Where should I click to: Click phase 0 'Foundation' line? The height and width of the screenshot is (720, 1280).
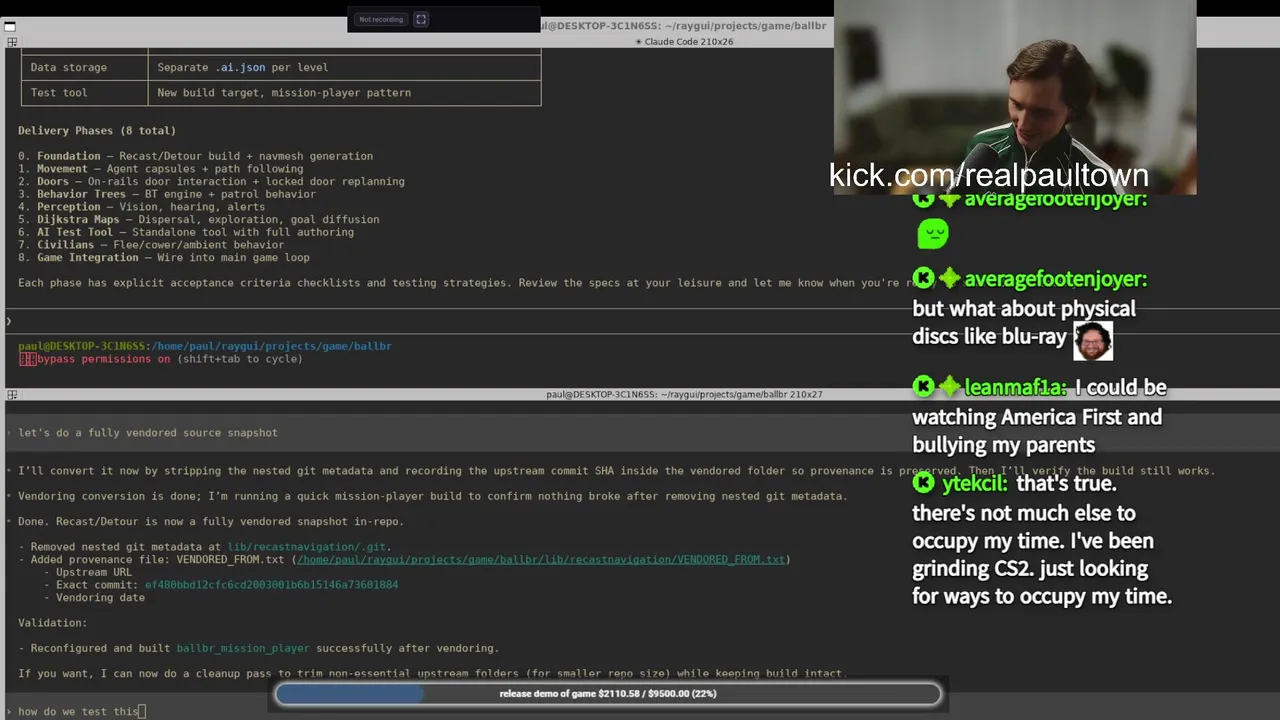[x=195, y=156]
